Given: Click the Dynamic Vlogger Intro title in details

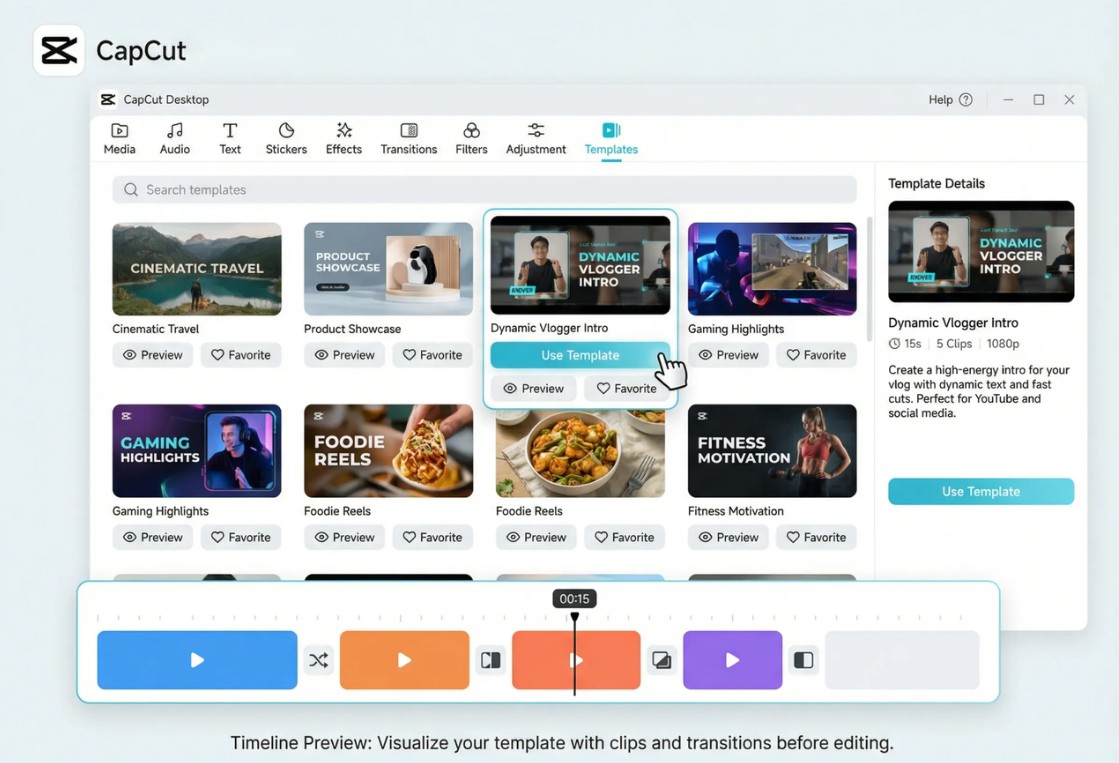Looking at the screenshot, I should (953, 323).
